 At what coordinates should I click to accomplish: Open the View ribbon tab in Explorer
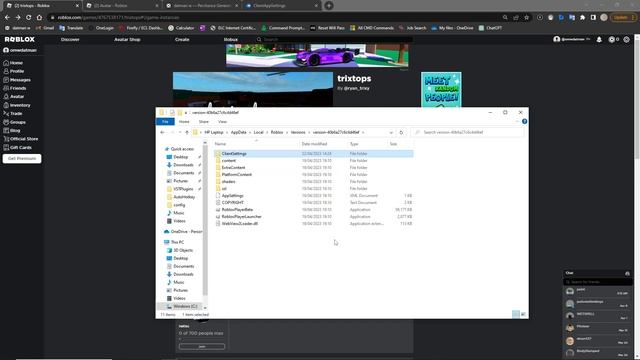pos(222,122)
